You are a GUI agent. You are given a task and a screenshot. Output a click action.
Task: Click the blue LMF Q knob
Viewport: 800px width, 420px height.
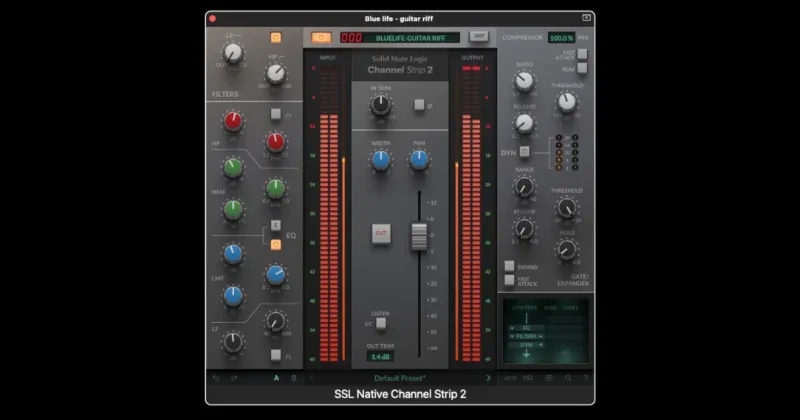233,295
